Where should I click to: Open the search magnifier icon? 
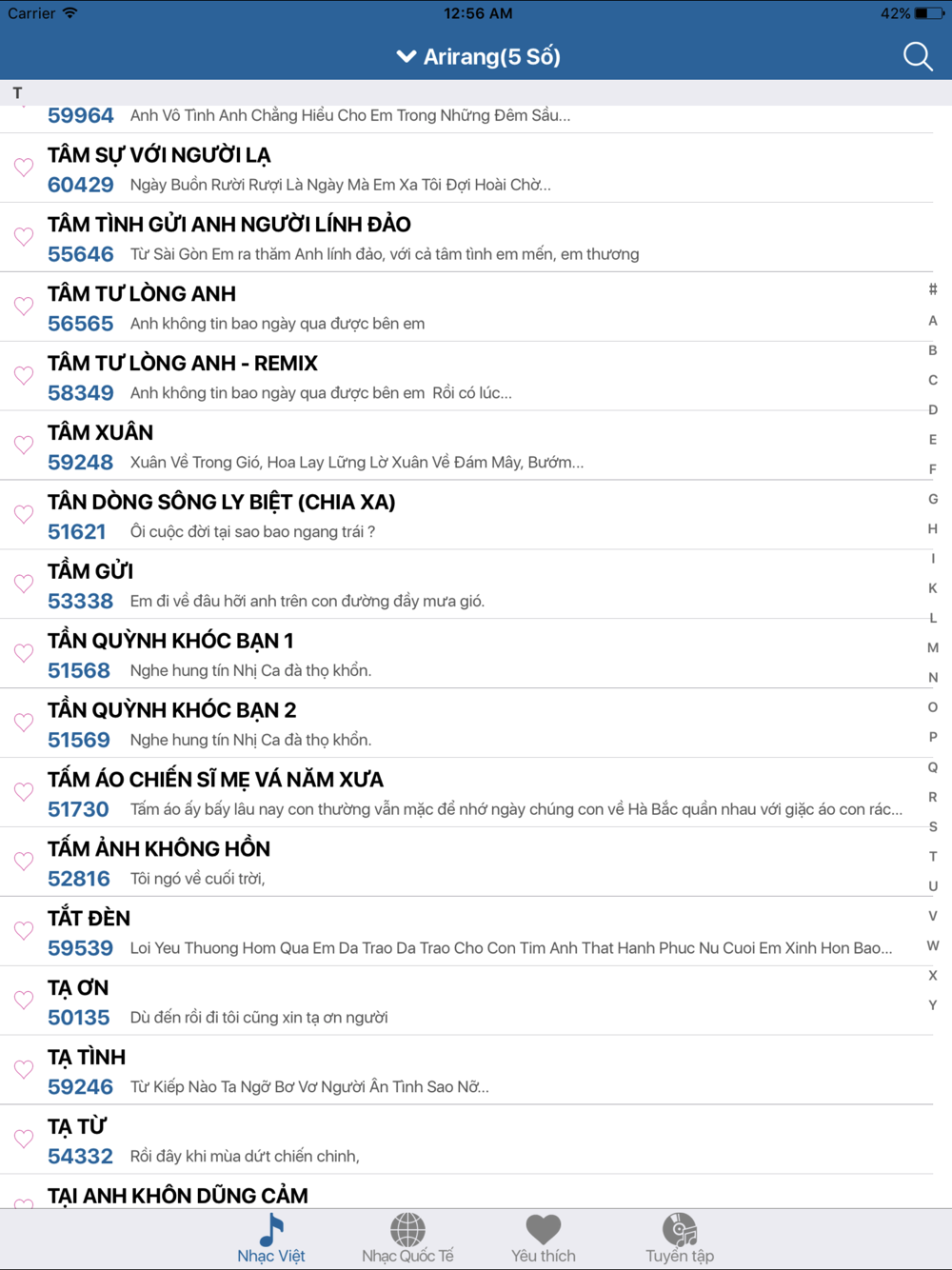(x=918, y=56)
